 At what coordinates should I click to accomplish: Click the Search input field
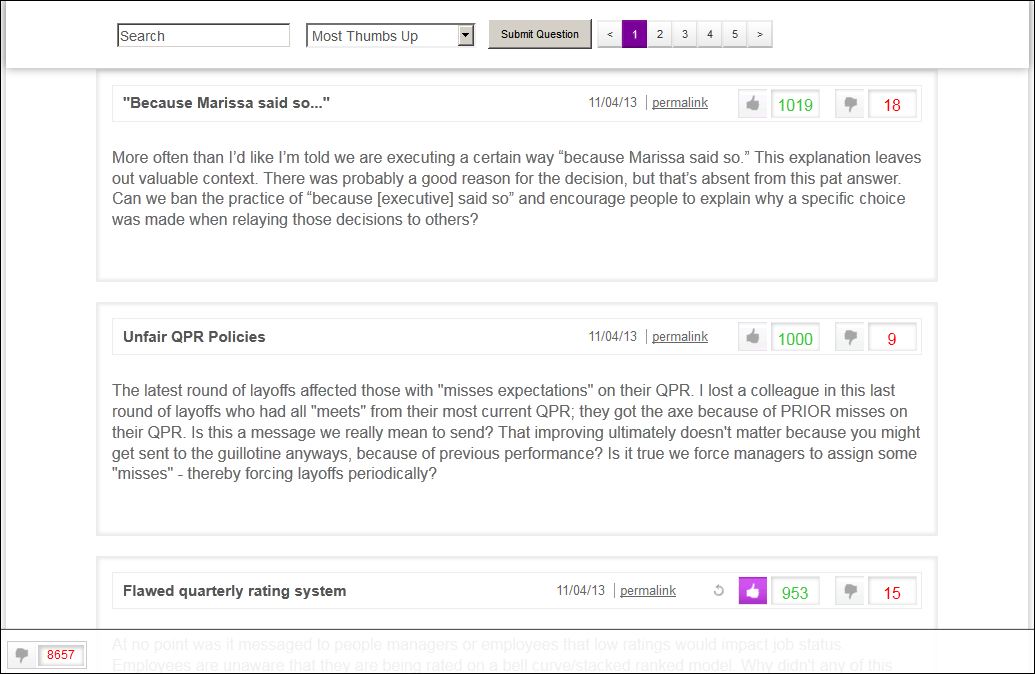pyautogui.click(x=203, y=36)
